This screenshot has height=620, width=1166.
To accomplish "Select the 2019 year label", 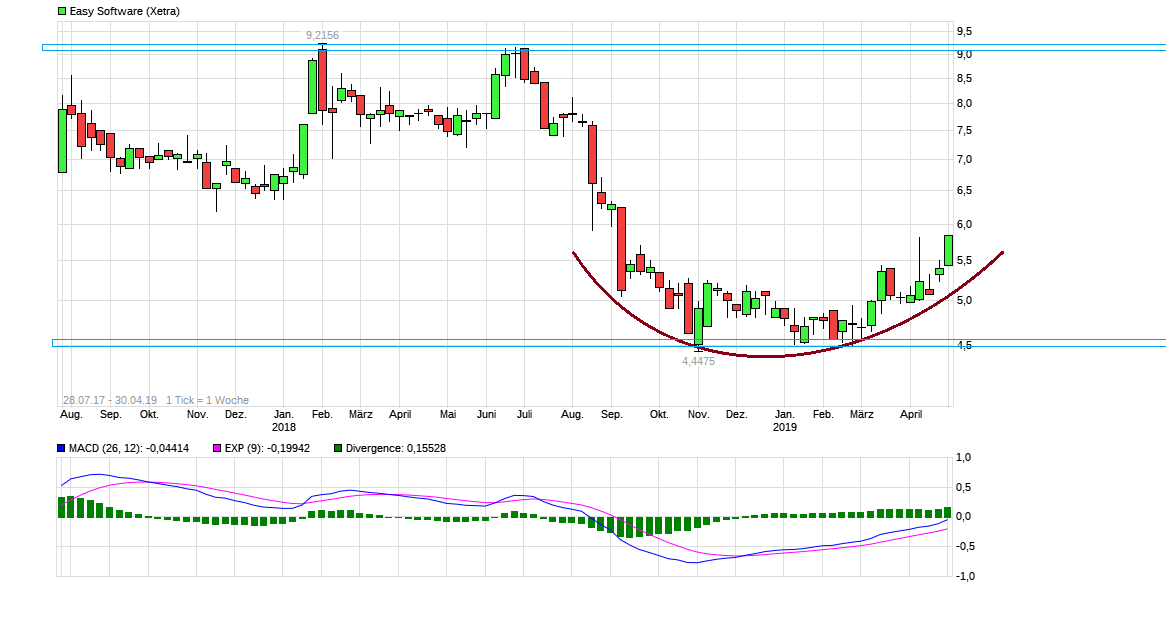I will pyautogui.click(x=783, y=426).
